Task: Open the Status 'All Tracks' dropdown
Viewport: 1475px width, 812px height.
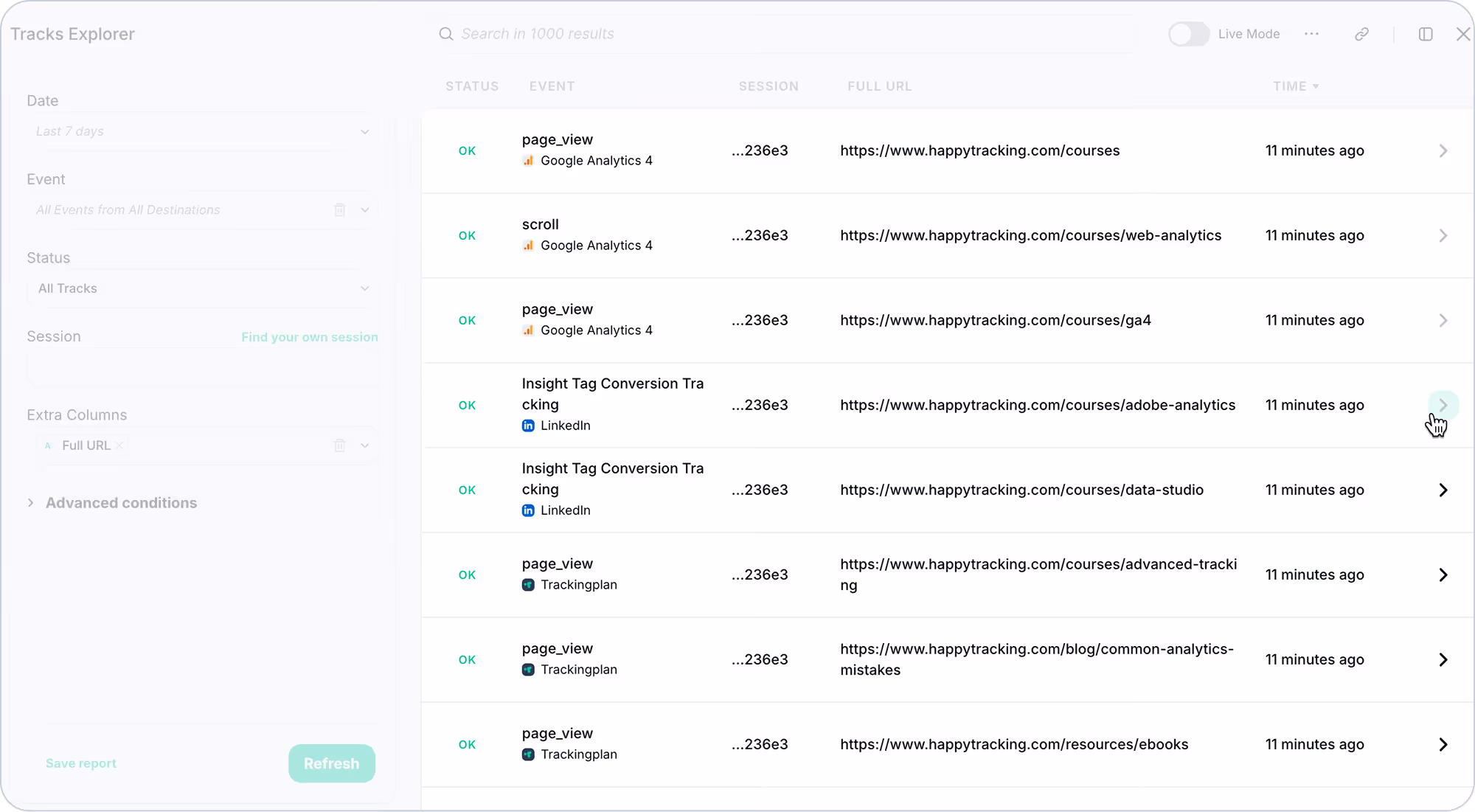Action: tap(203, 288)
